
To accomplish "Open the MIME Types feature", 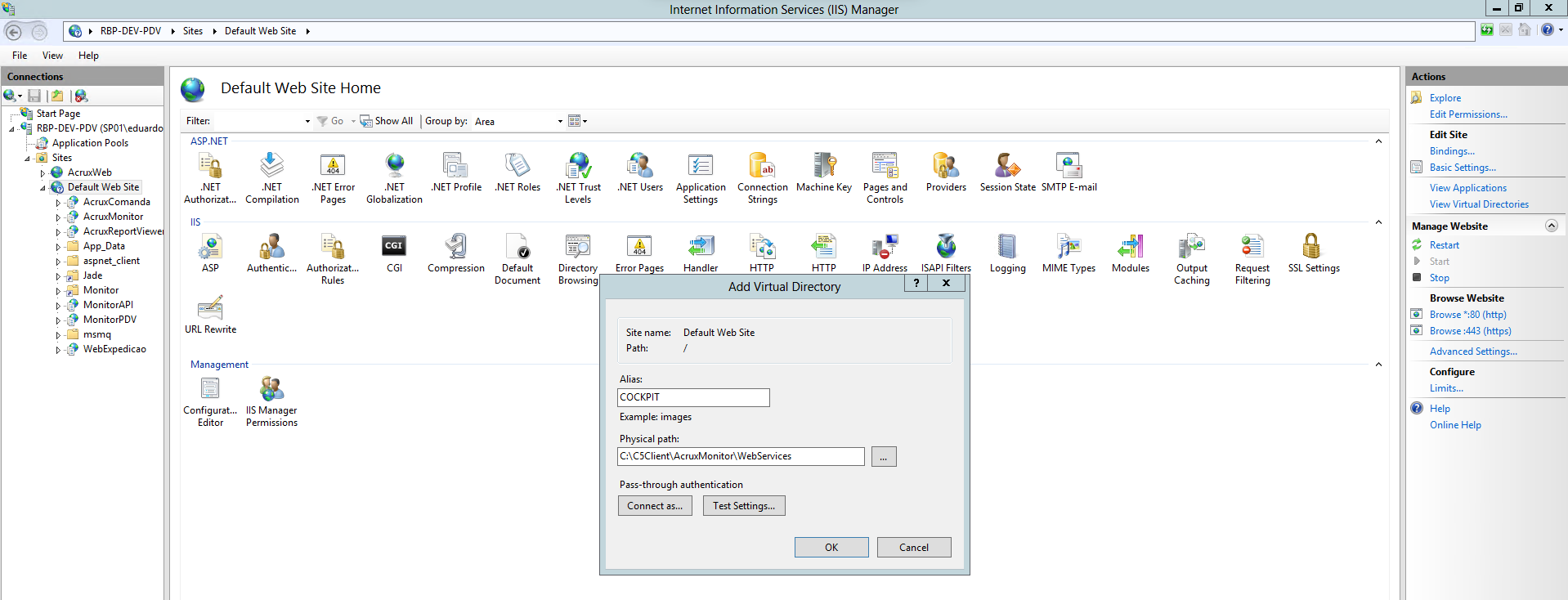I will 1069,253.
